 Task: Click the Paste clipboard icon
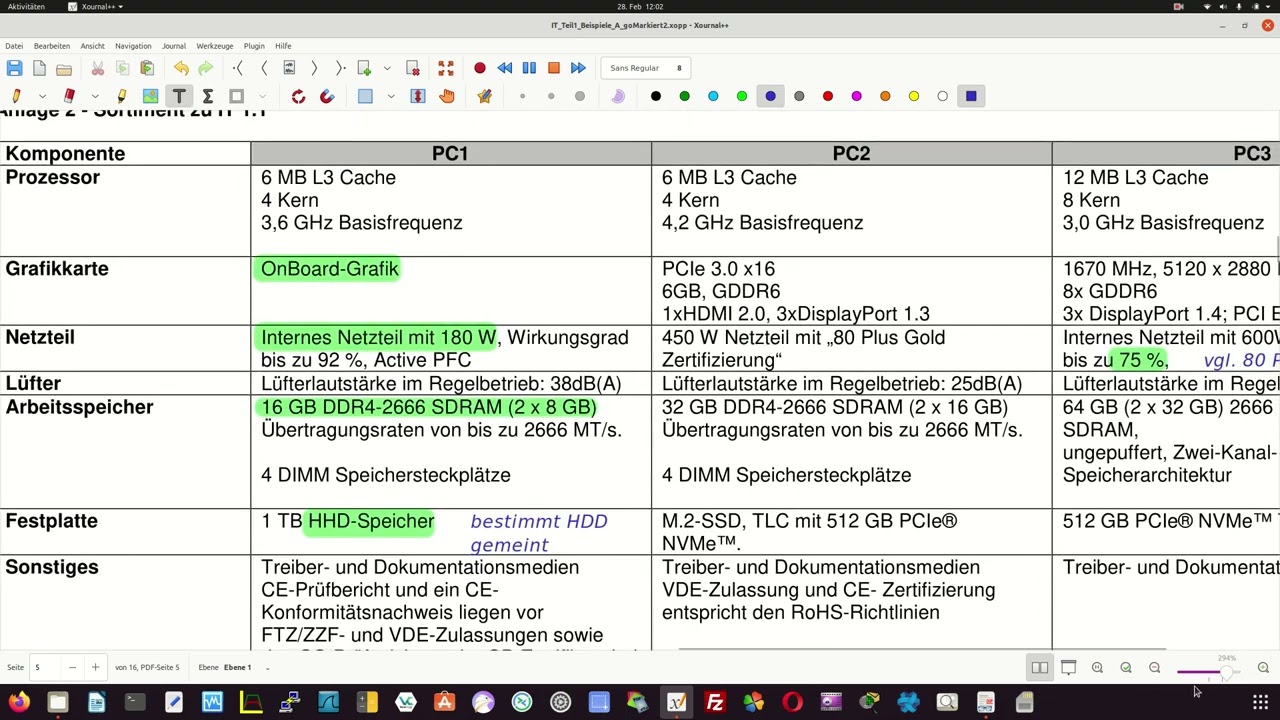(147, 68)
